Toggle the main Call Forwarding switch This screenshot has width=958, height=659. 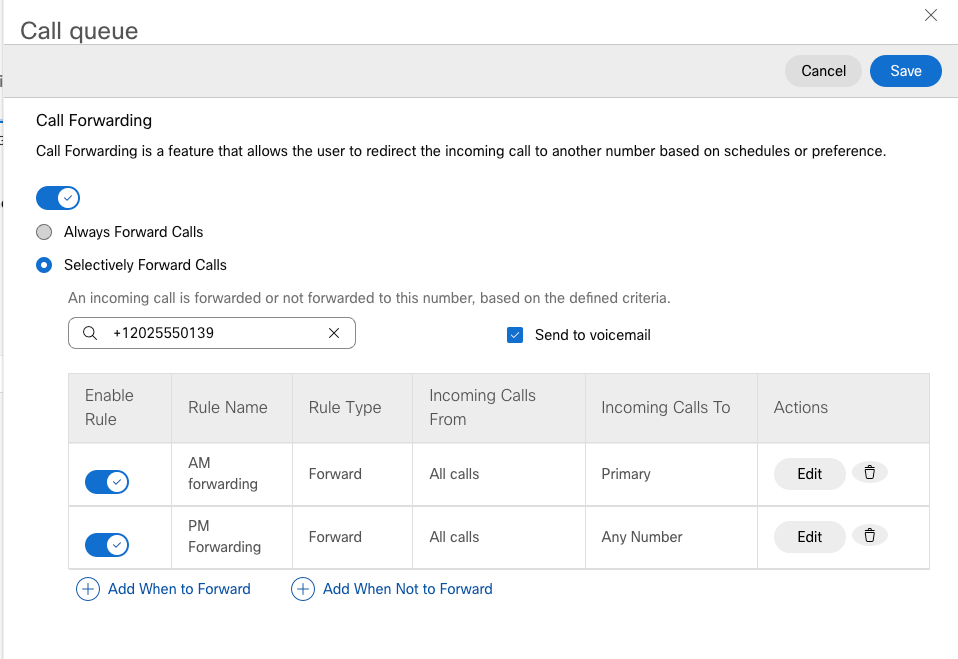tap(58, 198)
